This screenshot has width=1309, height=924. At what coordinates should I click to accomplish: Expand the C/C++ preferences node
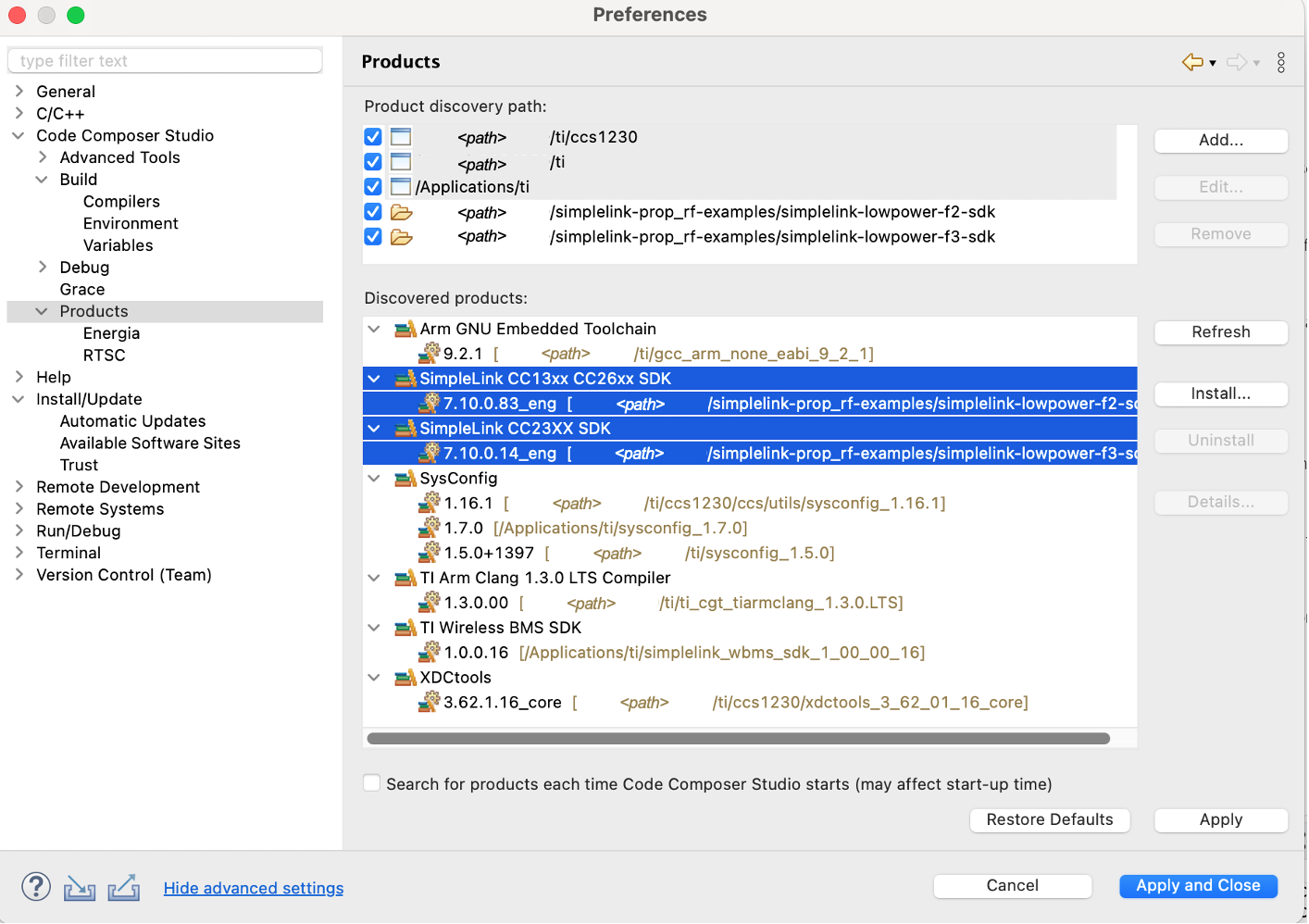tap(19, 113)
